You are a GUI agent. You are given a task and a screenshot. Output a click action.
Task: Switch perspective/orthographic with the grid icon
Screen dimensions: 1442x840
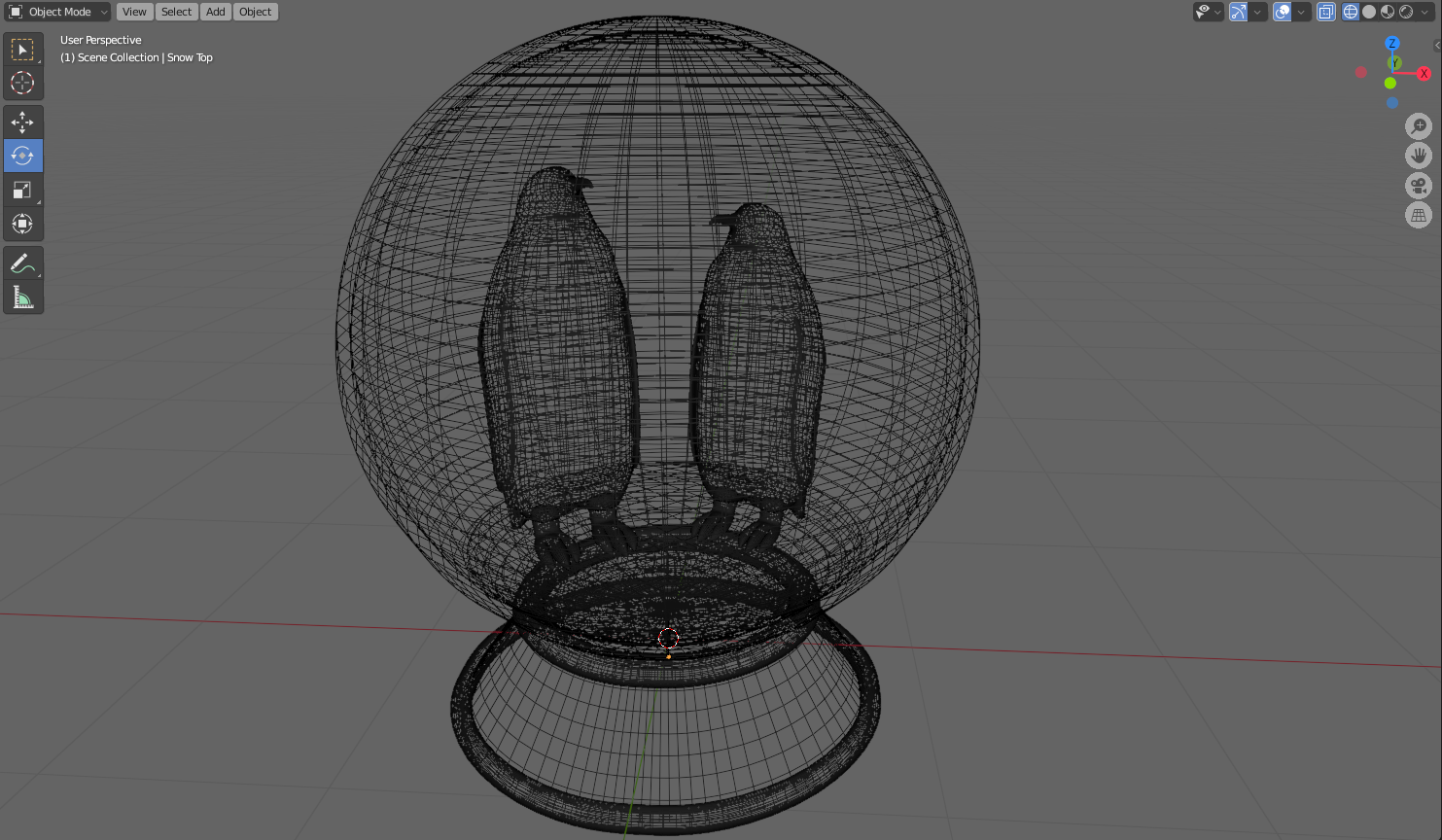click(1419, 215)
